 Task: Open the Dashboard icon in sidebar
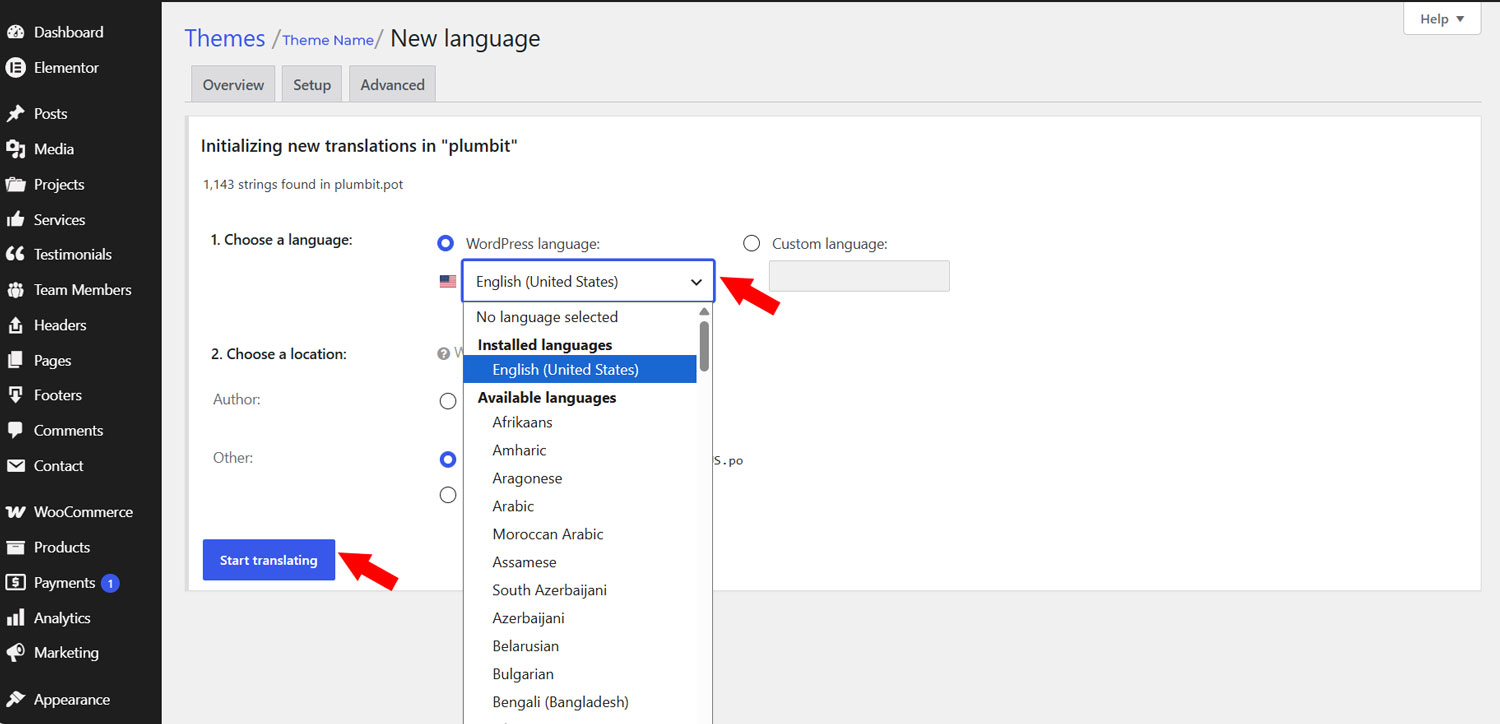15,32
